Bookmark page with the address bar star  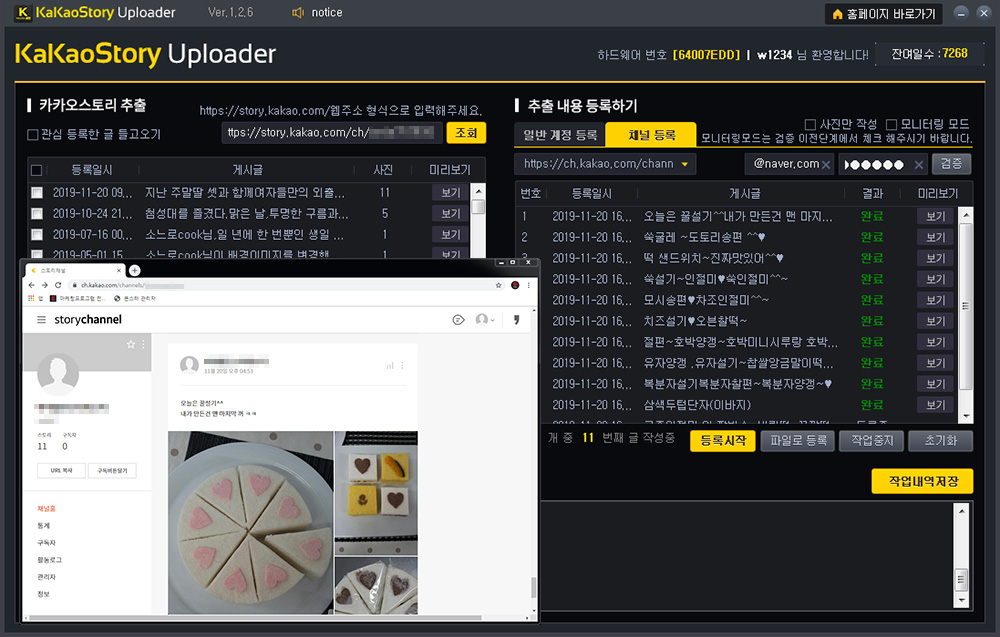click(498, 285)
